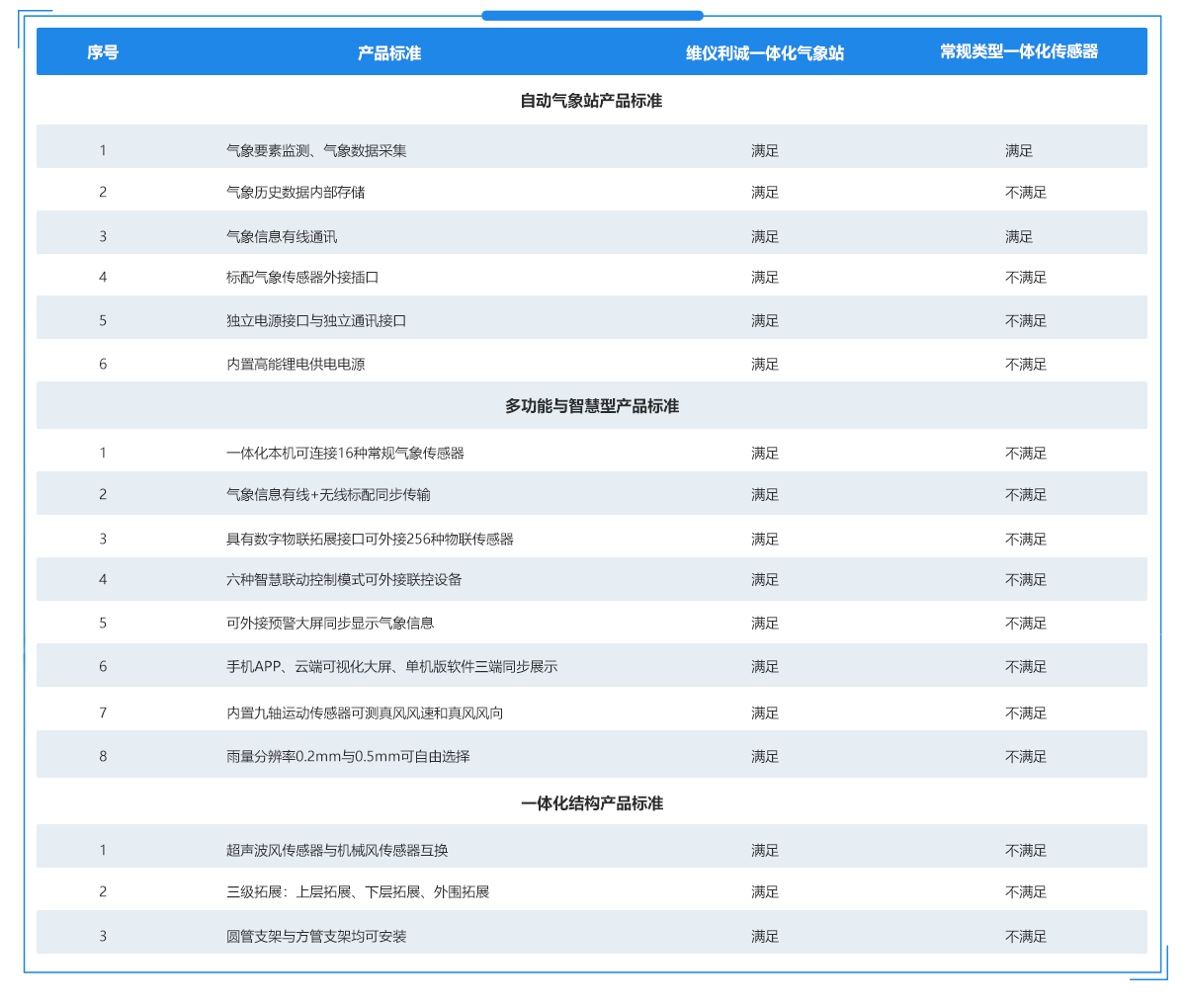Screen dimensions: 1186x1008
Task: Click the text 气象信息有线通讯
Action: coord(282,236)
